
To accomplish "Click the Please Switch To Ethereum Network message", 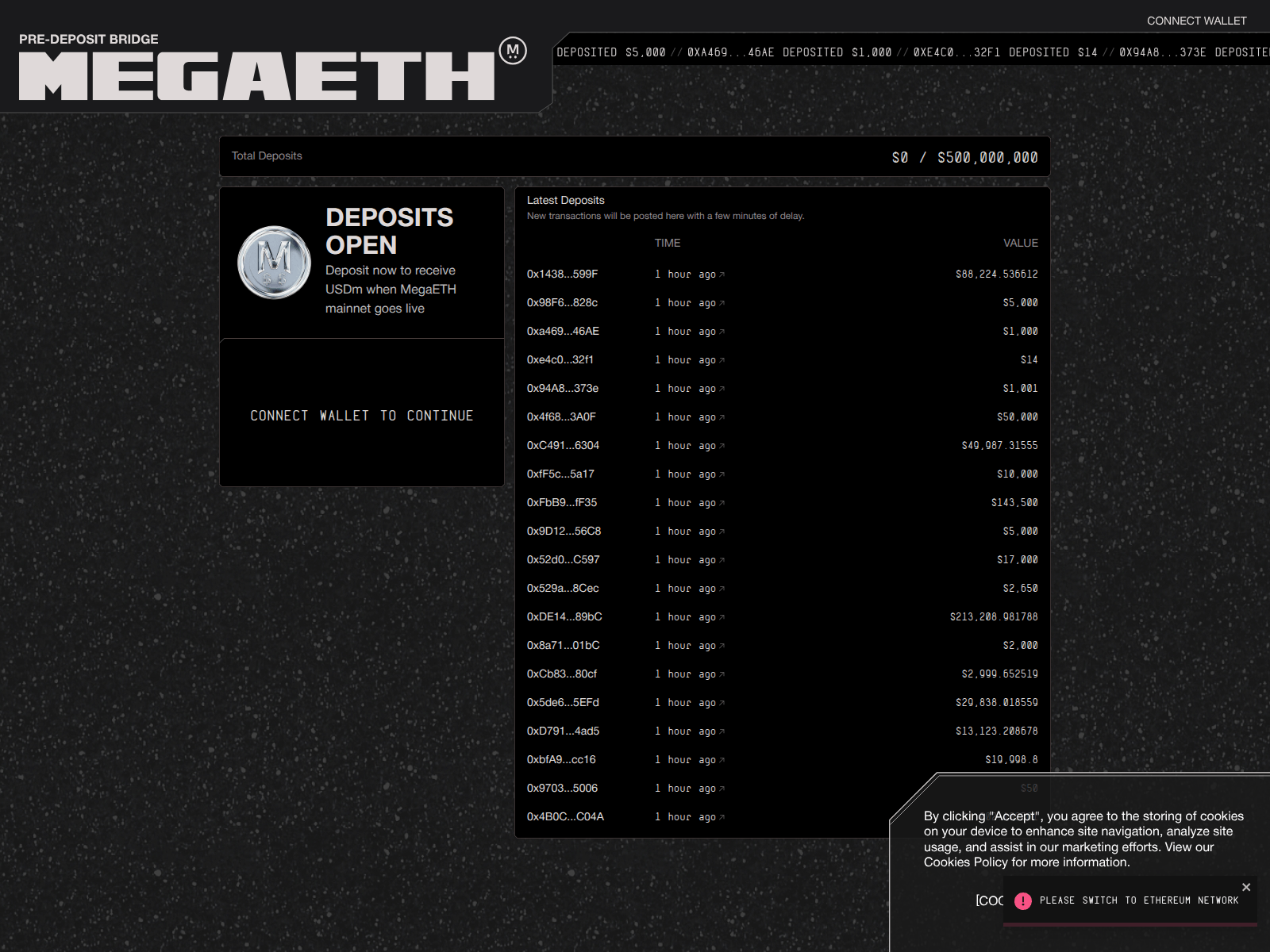I will pos(1139,900).
